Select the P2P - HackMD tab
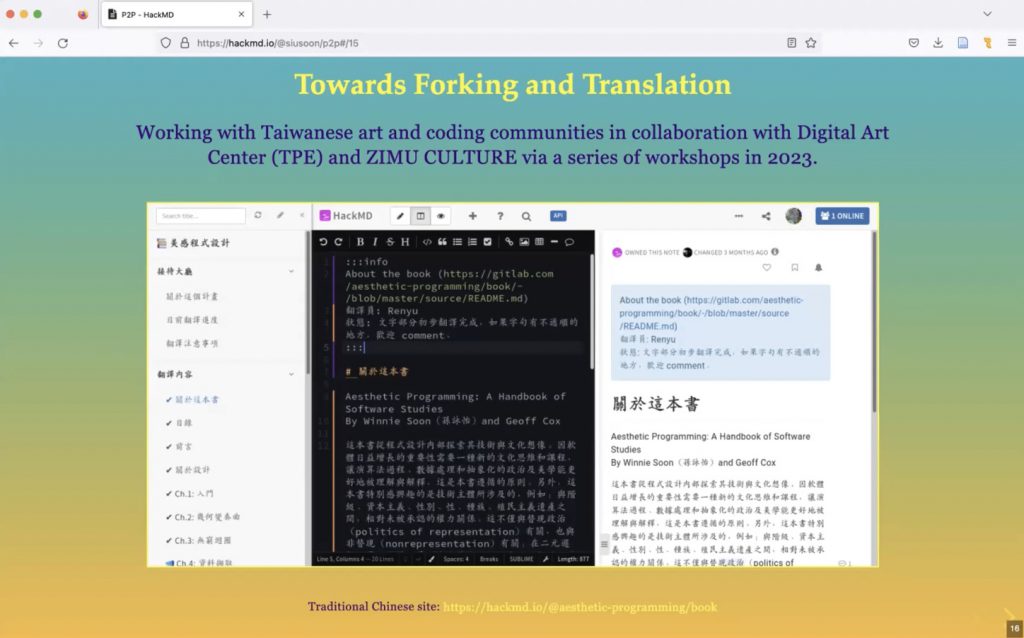The image size is (1024, 638). click(x=176, y=14)
